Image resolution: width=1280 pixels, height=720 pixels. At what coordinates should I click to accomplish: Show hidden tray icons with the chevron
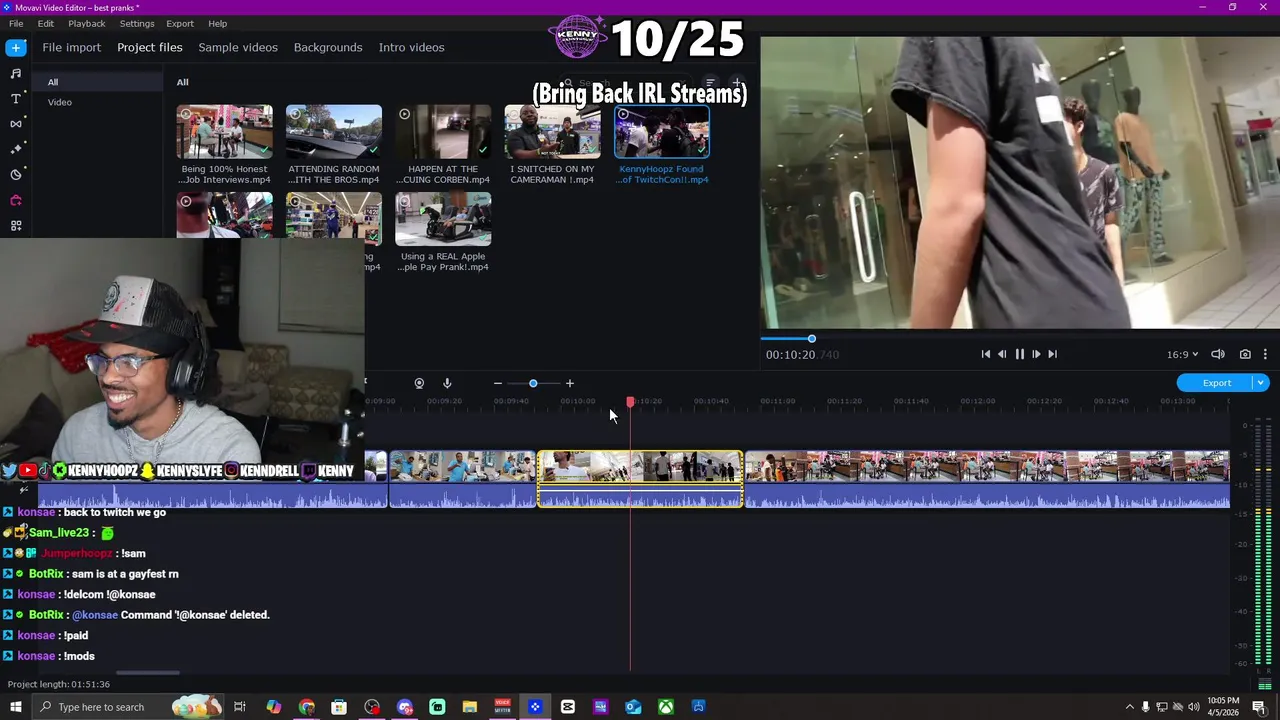[x=1130, y=707]
